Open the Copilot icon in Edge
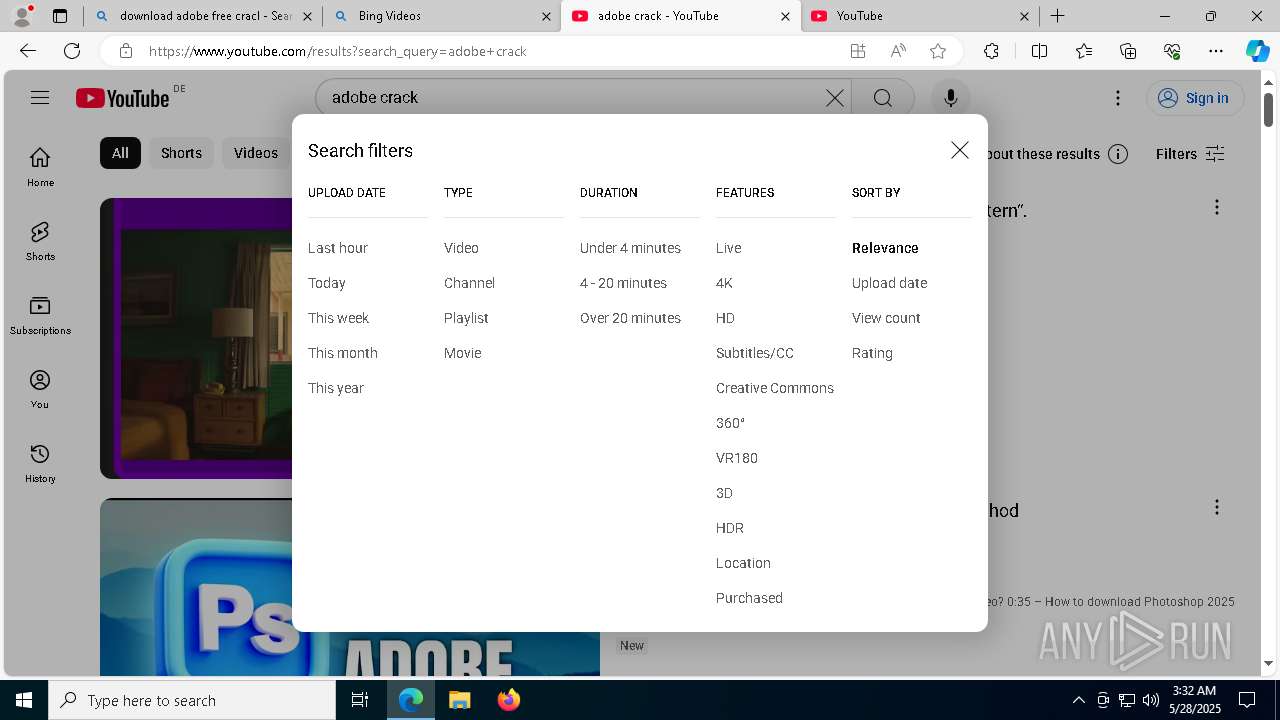This screenshot has height=720, width=1280. click(1257, 51)
